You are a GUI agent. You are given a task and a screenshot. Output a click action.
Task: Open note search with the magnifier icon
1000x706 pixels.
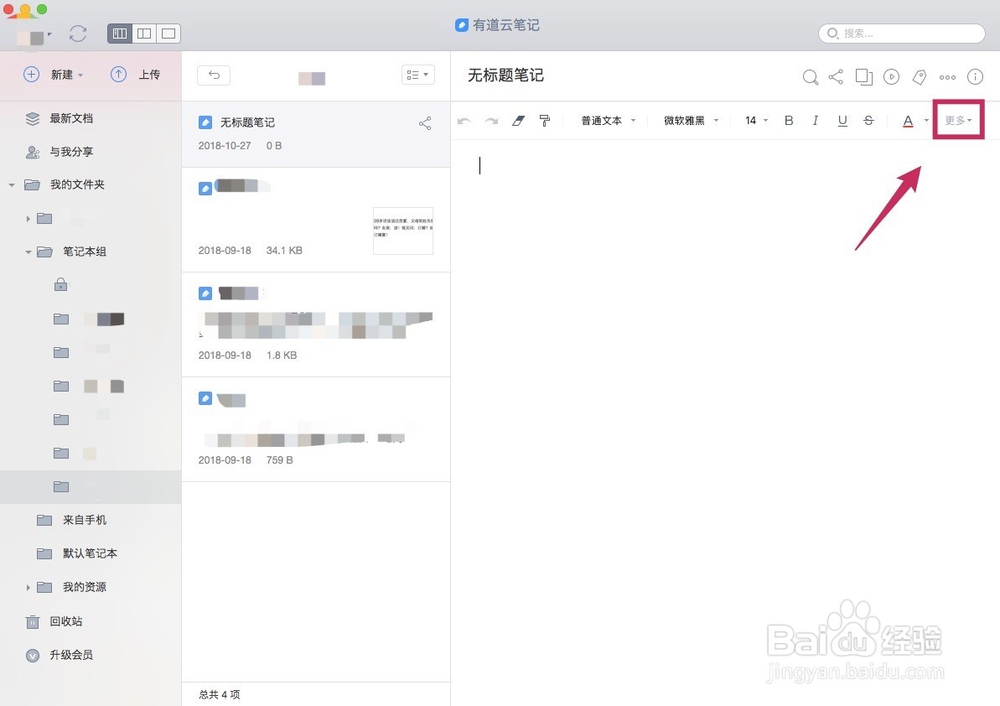(810, 77)
